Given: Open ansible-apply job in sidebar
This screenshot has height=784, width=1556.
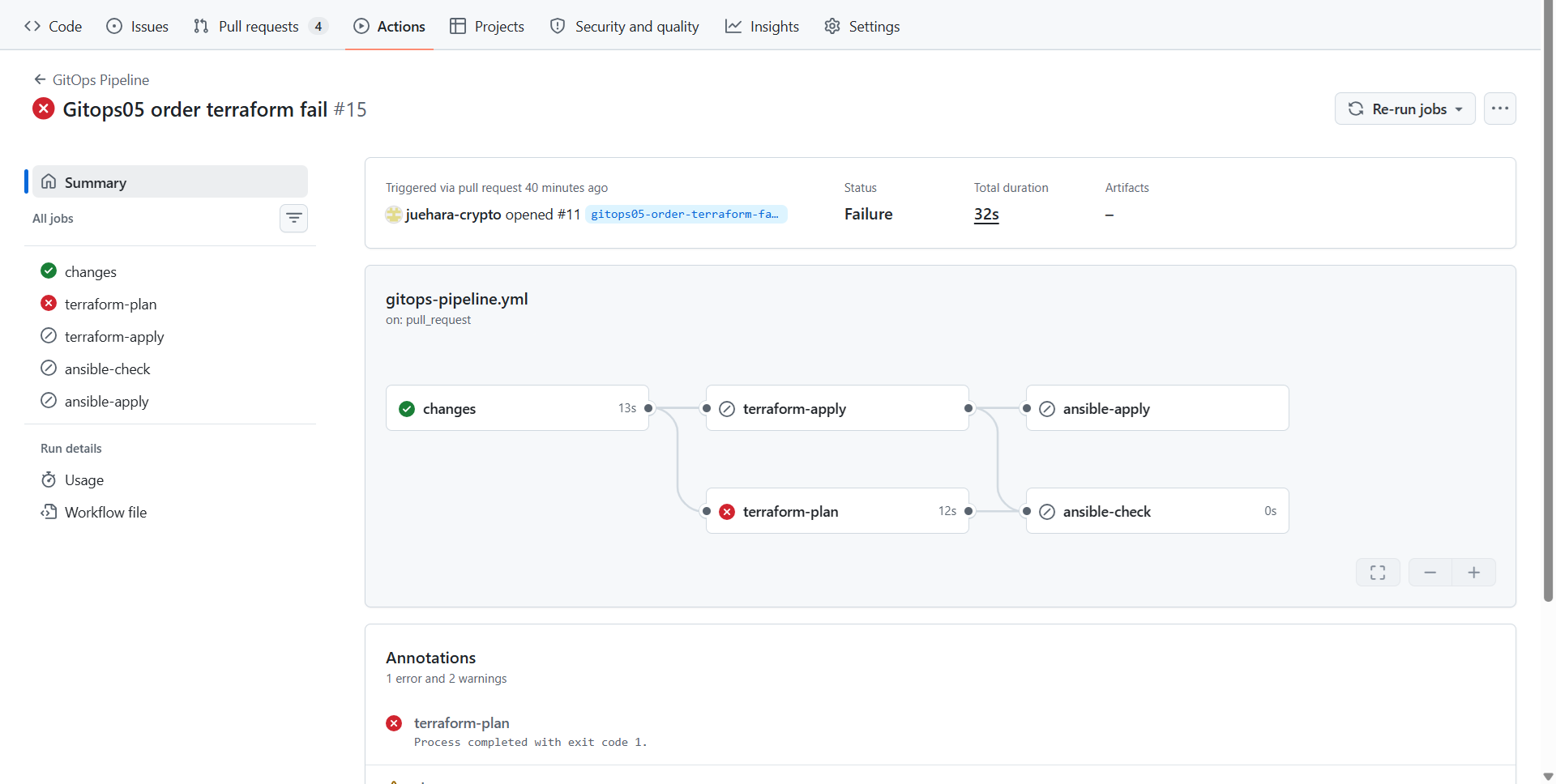Looking at the screenshot, I should tap(170, 401).
